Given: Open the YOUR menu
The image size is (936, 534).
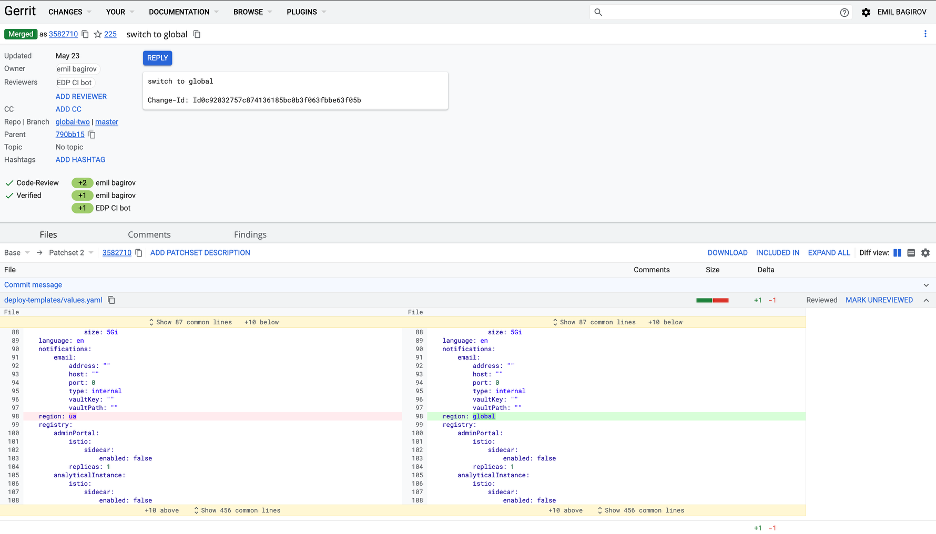Looking at the screenshot, I should pyautogui.click(x=120, y=12).
